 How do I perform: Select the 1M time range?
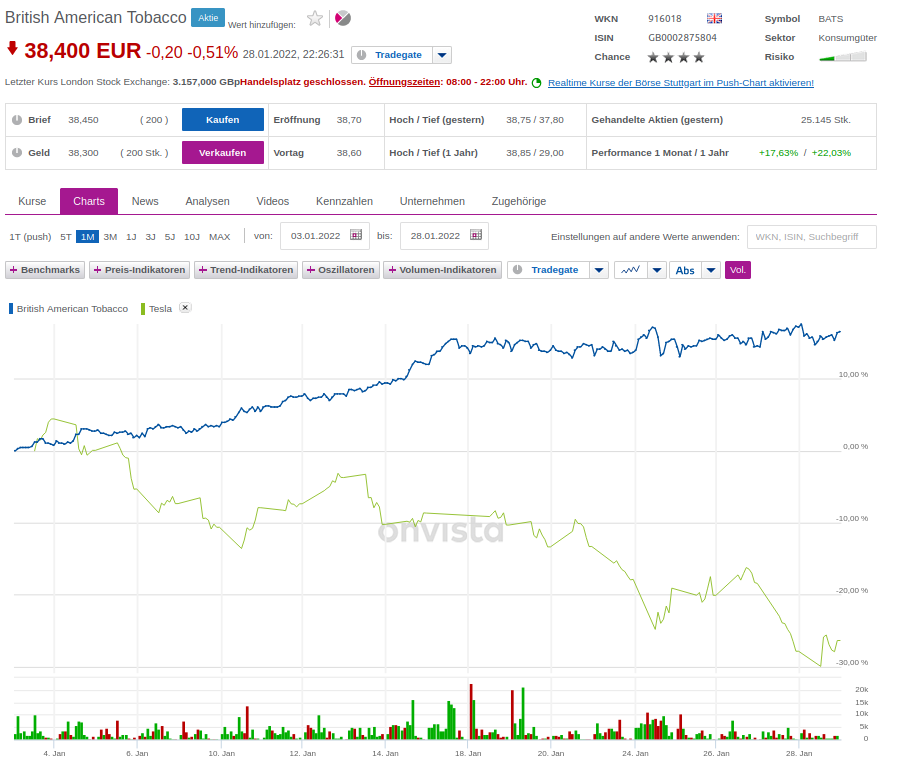coord(88,236)
